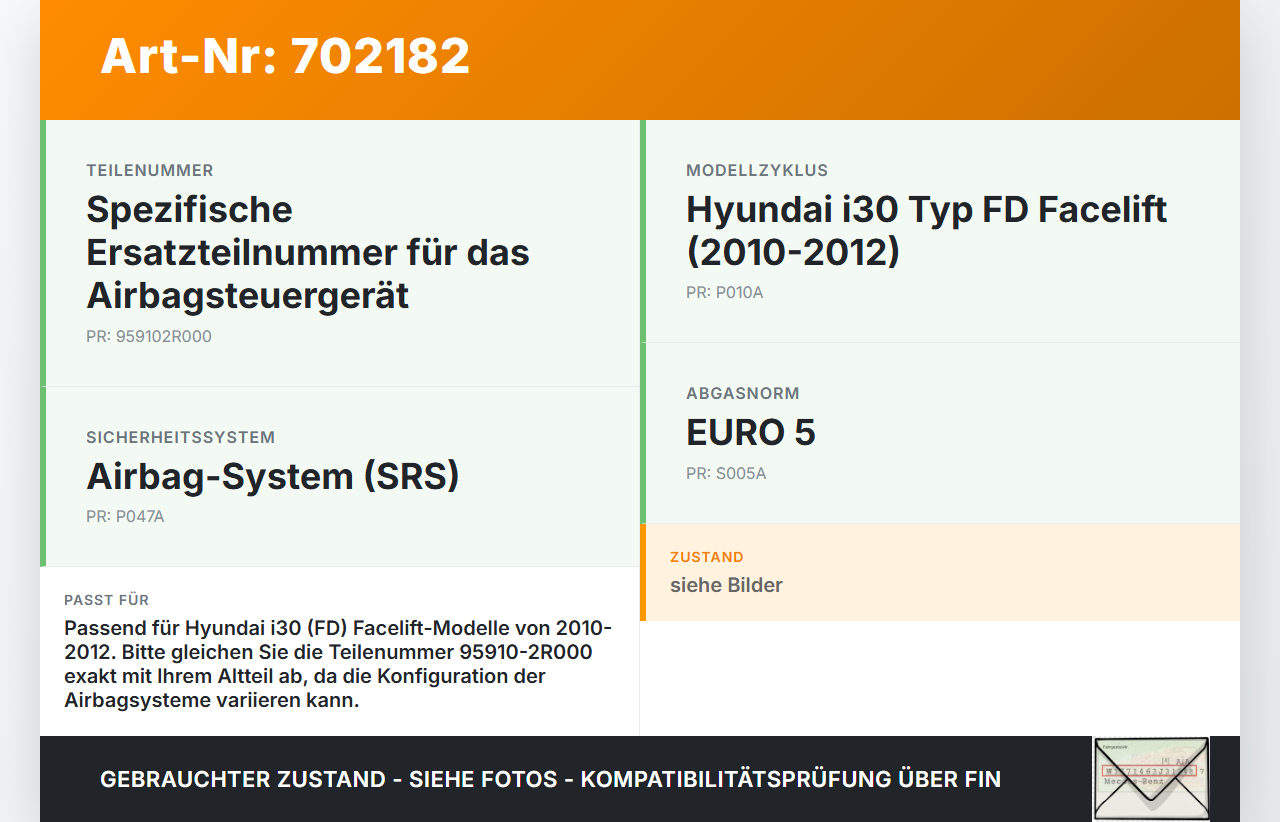This screenshot has width=1280, height=822.
Task: Open the vehicle registration thumbnail image
Action: tap(1151, 779)
